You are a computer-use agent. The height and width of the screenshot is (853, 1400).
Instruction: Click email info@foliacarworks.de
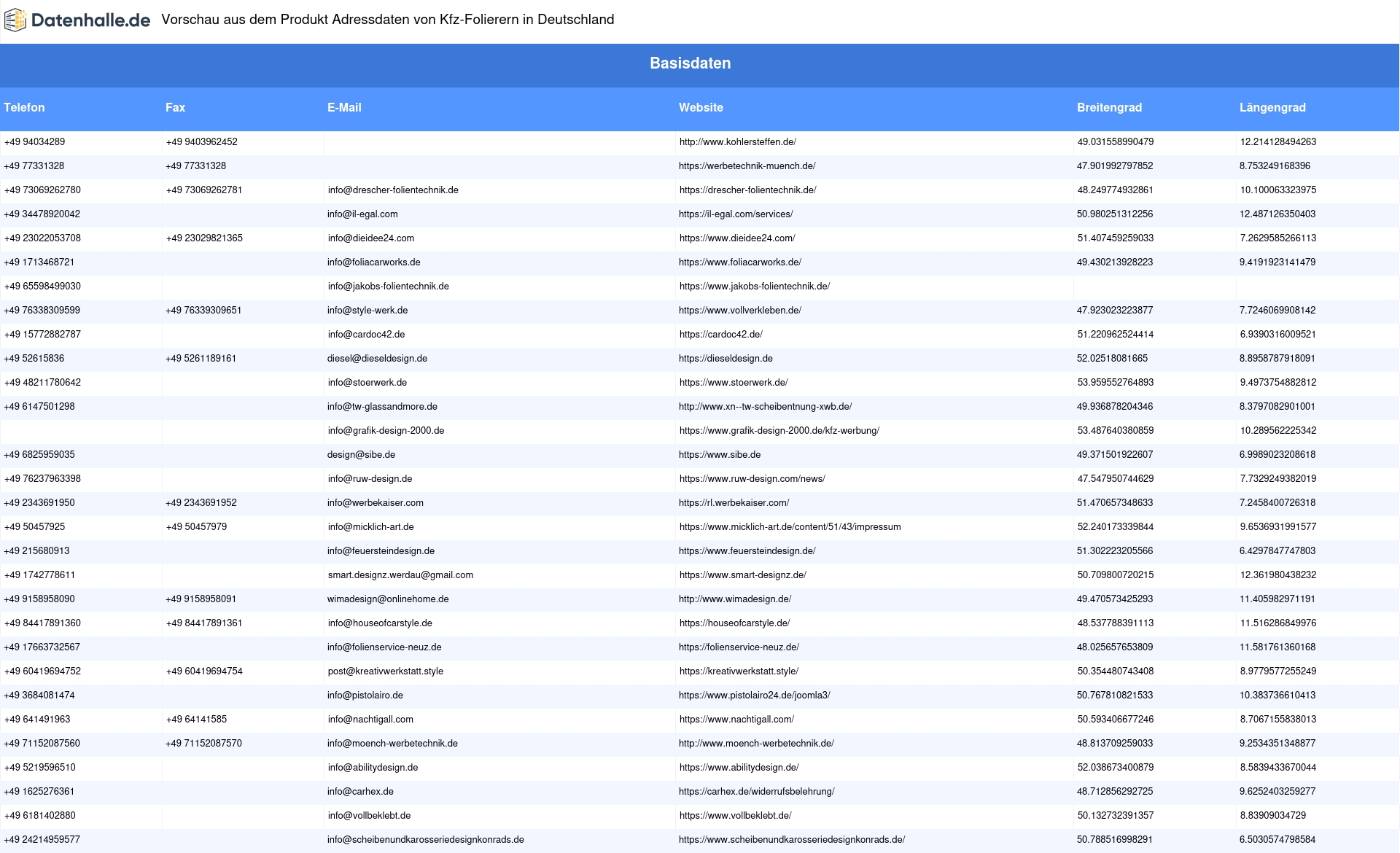pos(373,262)
